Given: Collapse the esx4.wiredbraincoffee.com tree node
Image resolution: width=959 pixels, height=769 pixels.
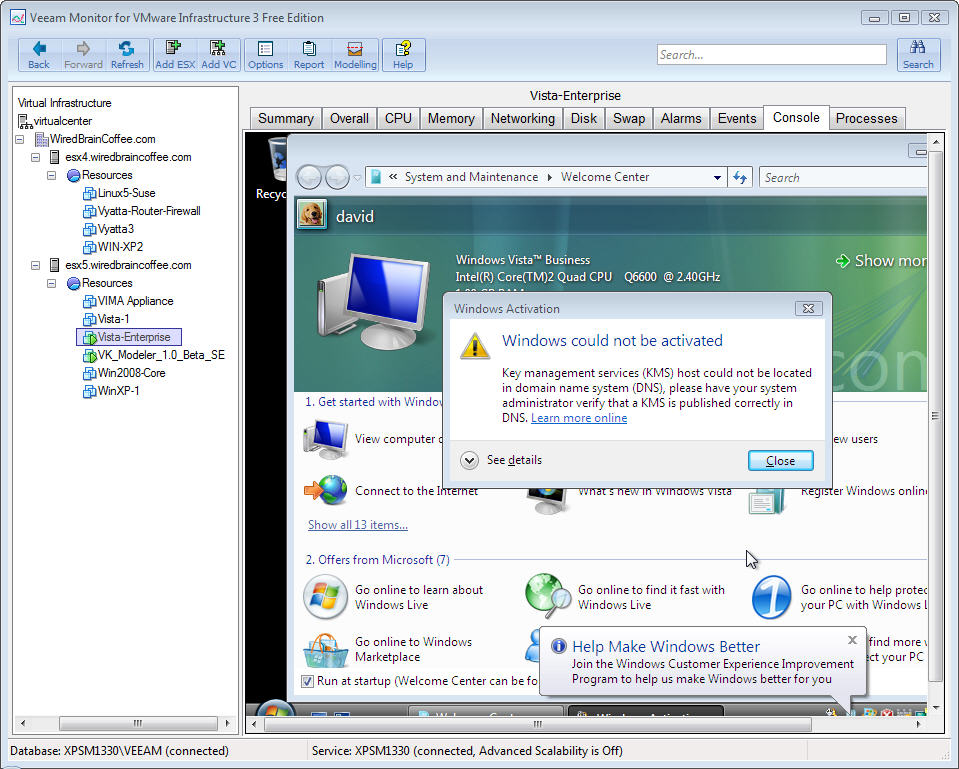Looking at the screenshot, I should (x=37, y=157).
